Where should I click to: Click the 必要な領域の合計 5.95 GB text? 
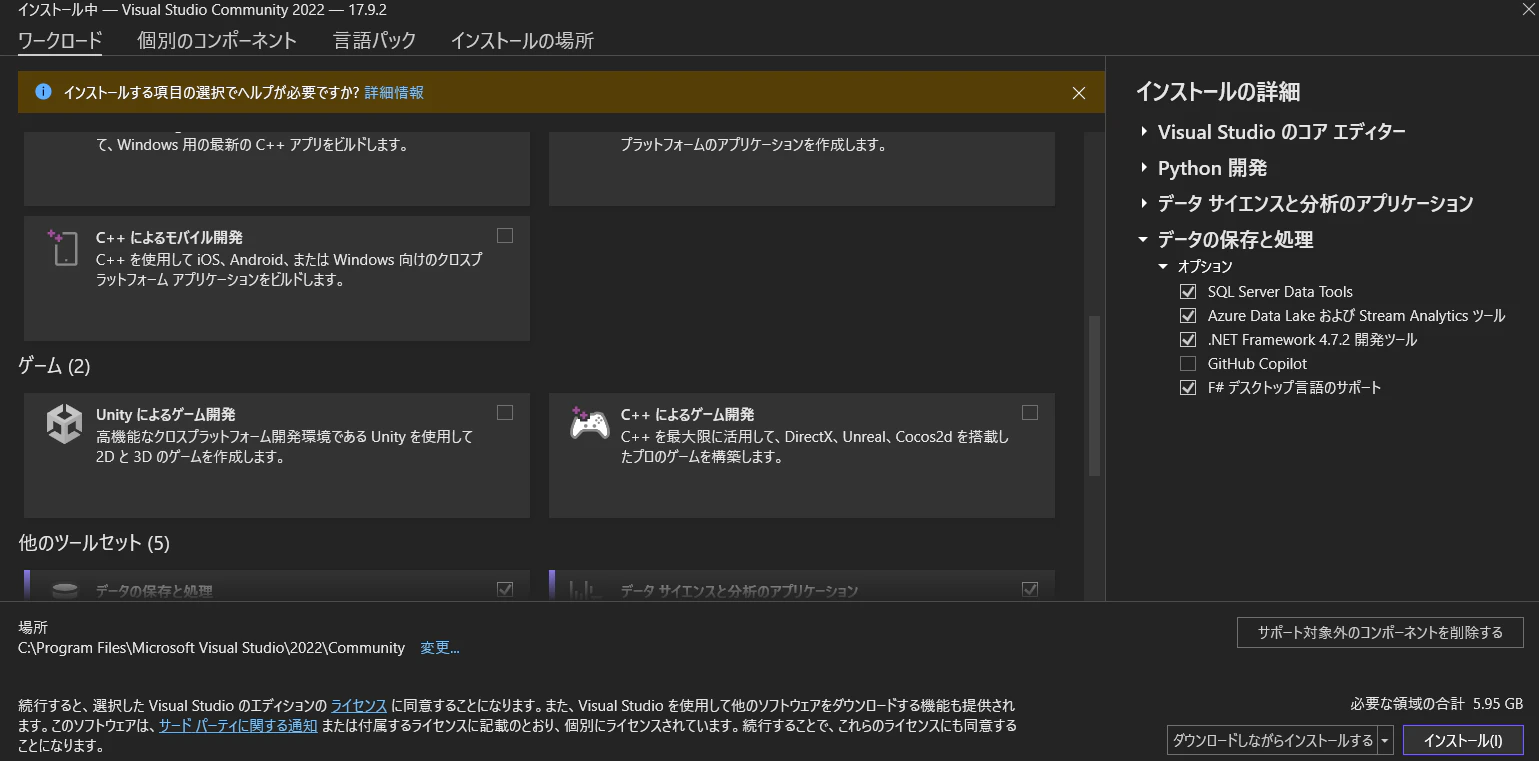(x=1437, y=703)
